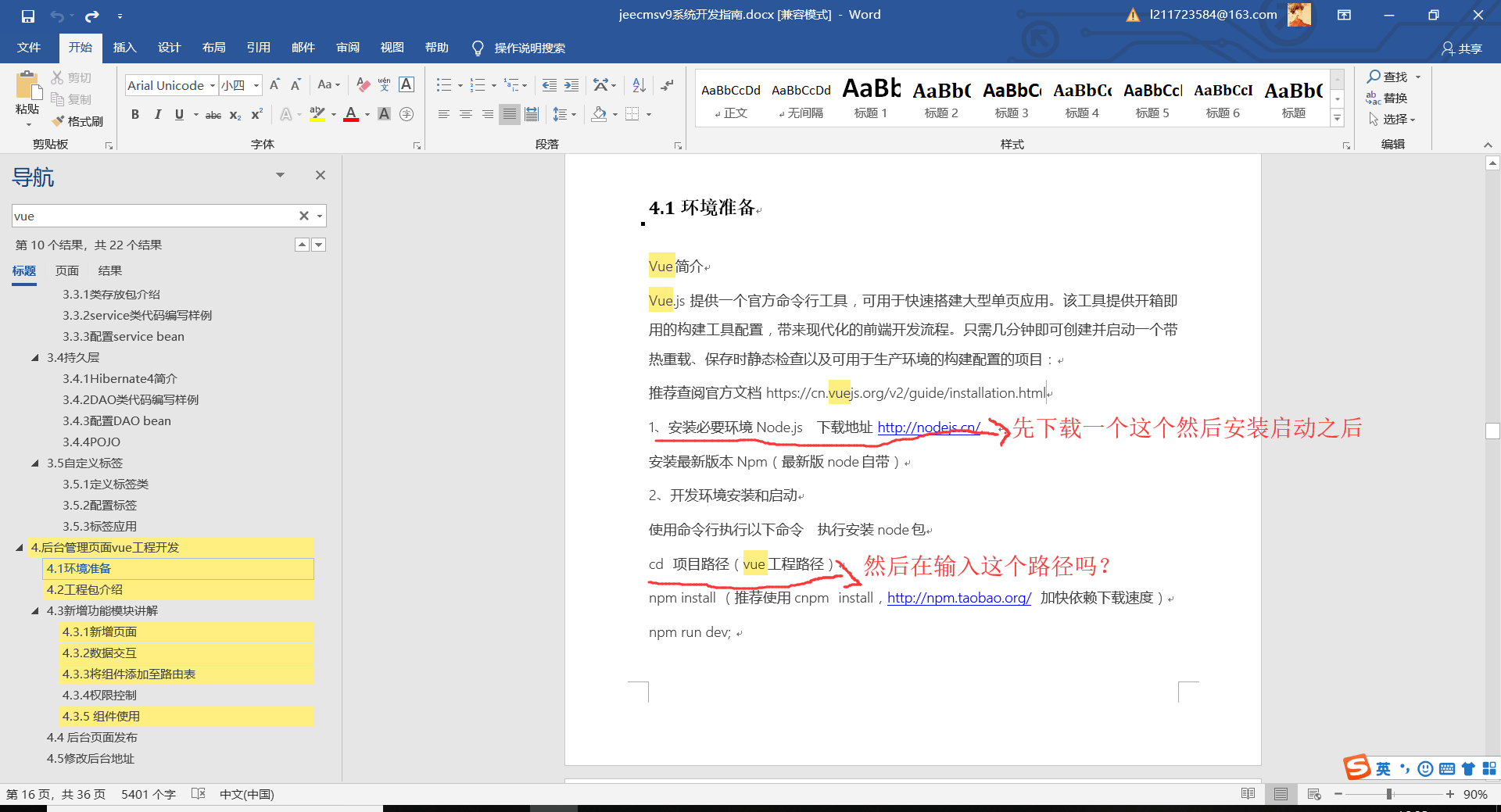Click the 替换 replace button
This screenshot has height=812, width=1501.
(1388, 98)
